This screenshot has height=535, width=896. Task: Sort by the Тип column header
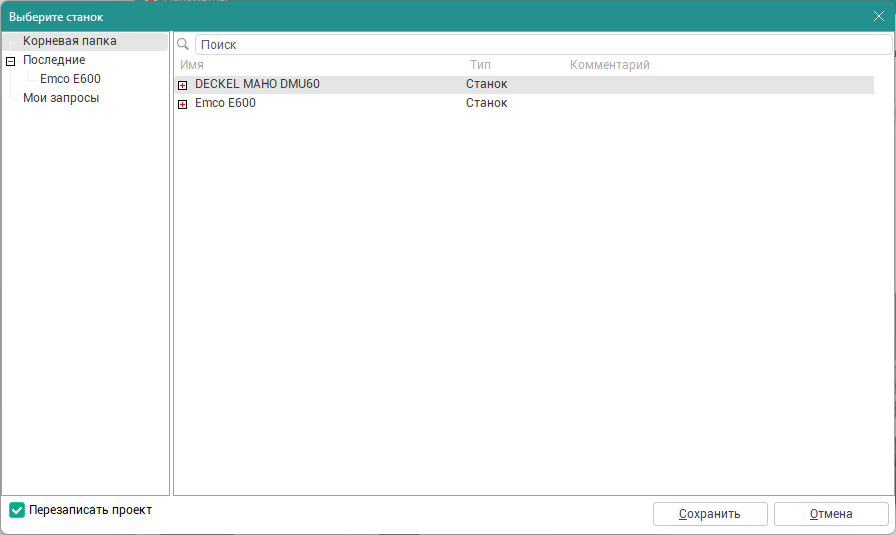click(x=480, y=65)
